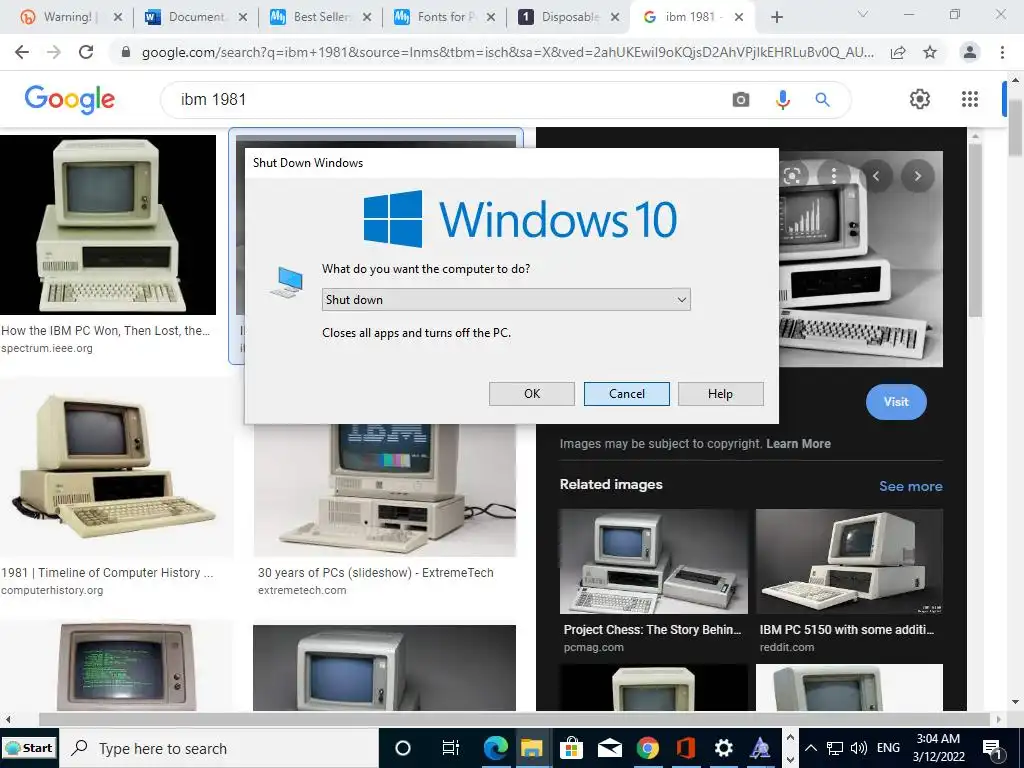Open spectrum.ieee.org IBM PC image result
1024x768 pixels.
(x=108, y=225)
